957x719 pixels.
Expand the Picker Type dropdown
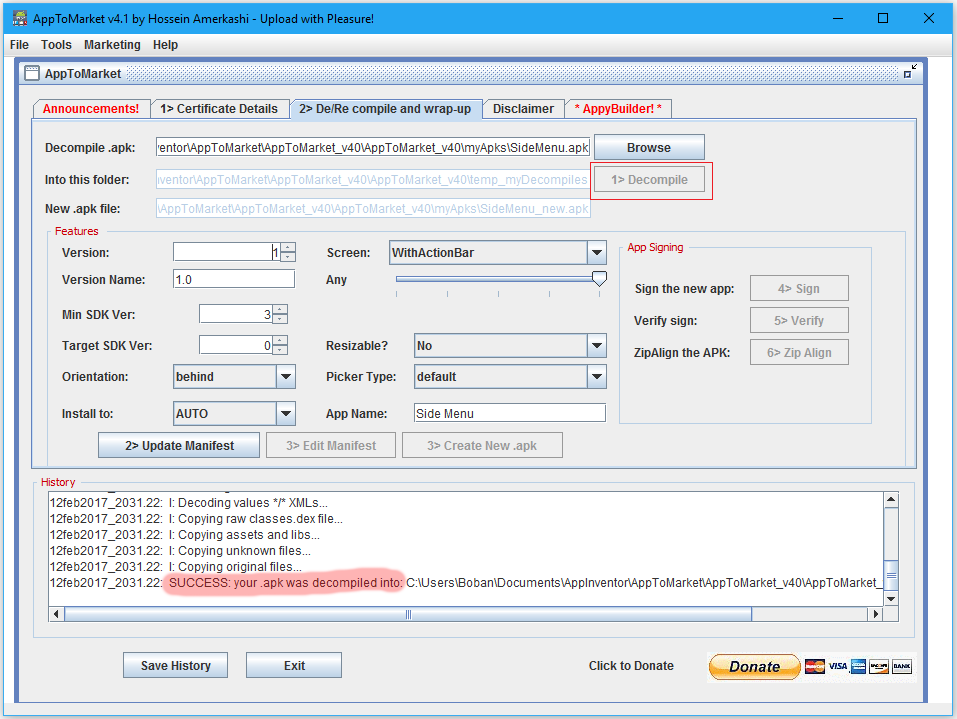click(x=596, y=377)
